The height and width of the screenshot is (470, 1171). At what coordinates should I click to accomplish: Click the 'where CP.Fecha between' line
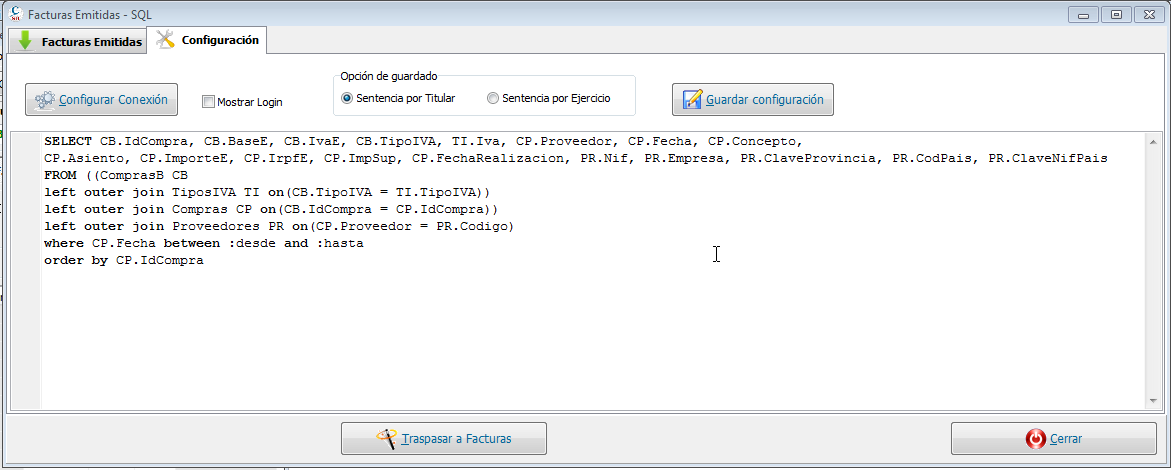pos(204,244)
